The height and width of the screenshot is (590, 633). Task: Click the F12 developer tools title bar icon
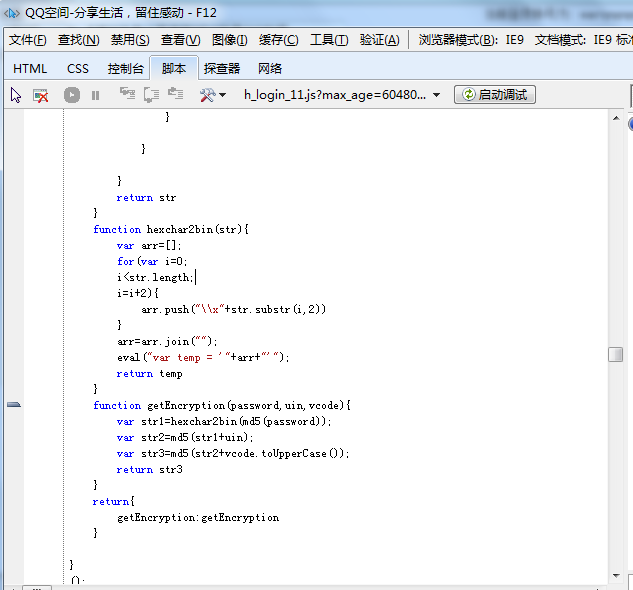[x=11, y=13]
